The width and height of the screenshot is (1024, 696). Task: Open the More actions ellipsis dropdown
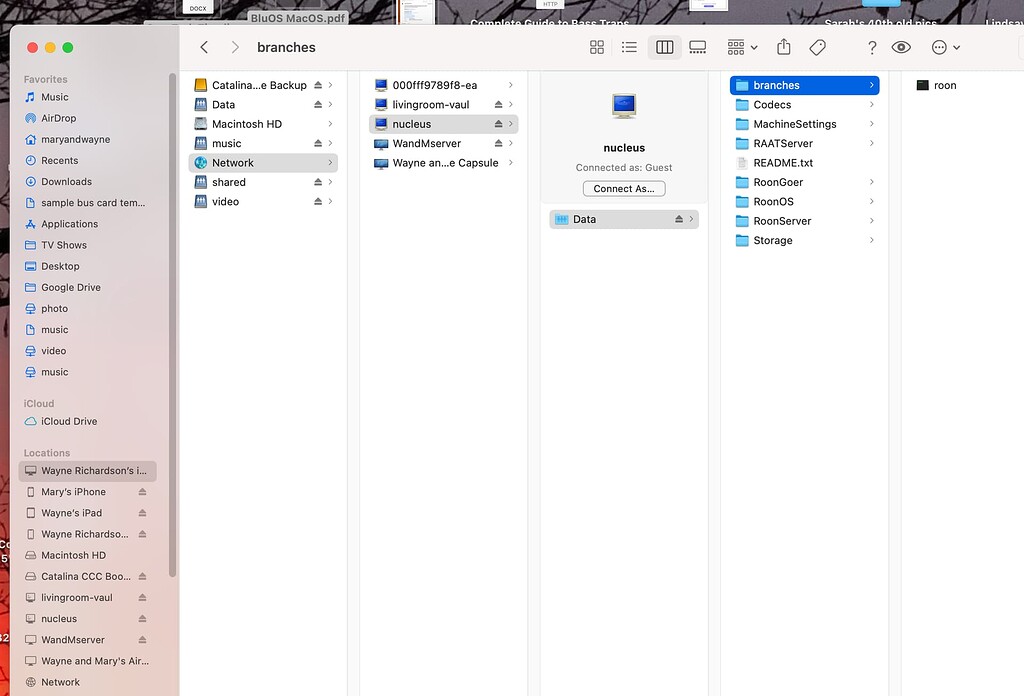[945, 47]
